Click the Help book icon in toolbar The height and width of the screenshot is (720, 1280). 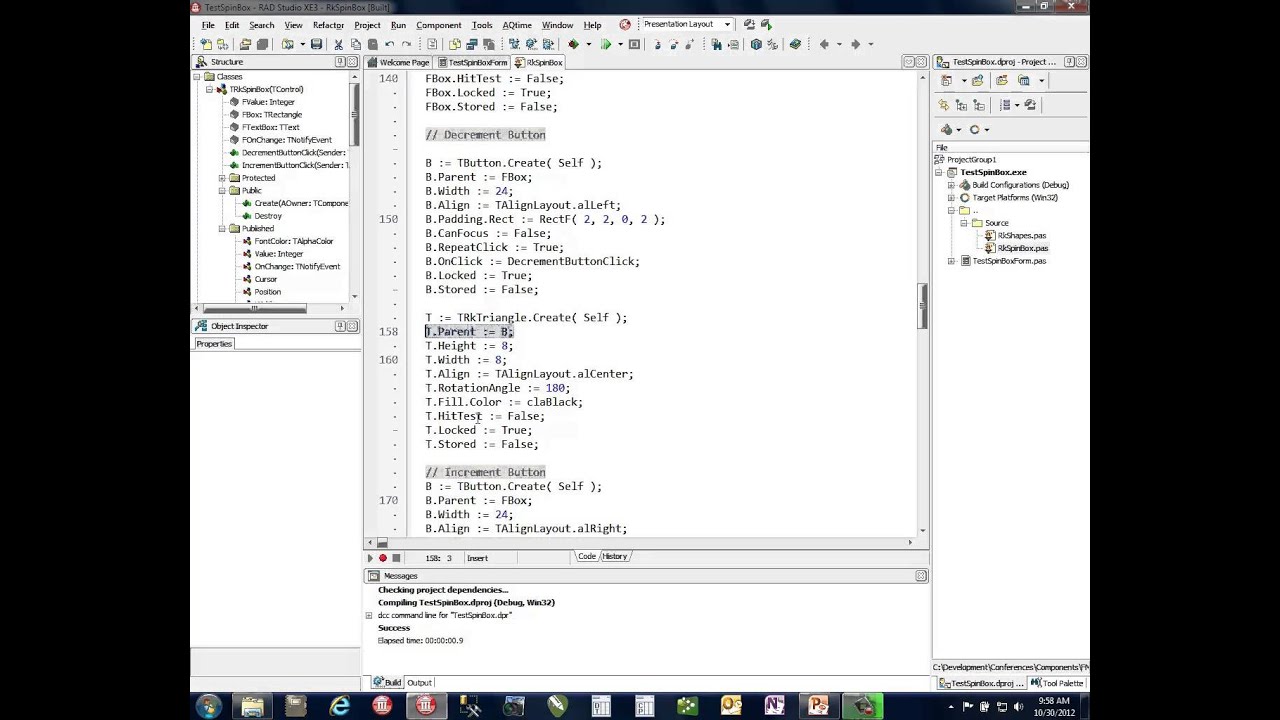click(x=795, y=44)
